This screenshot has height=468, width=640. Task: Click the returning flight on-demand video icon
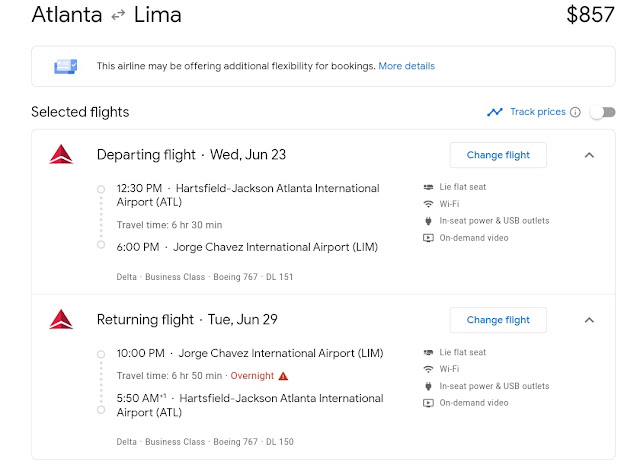pyautogui.click(x=428, y=403)
